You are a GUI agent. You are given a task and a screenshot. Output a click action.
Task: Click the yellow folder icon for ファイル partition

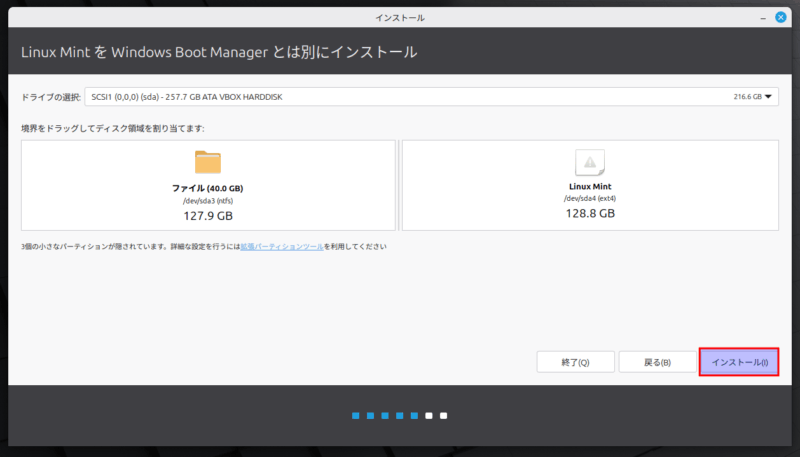207,162
